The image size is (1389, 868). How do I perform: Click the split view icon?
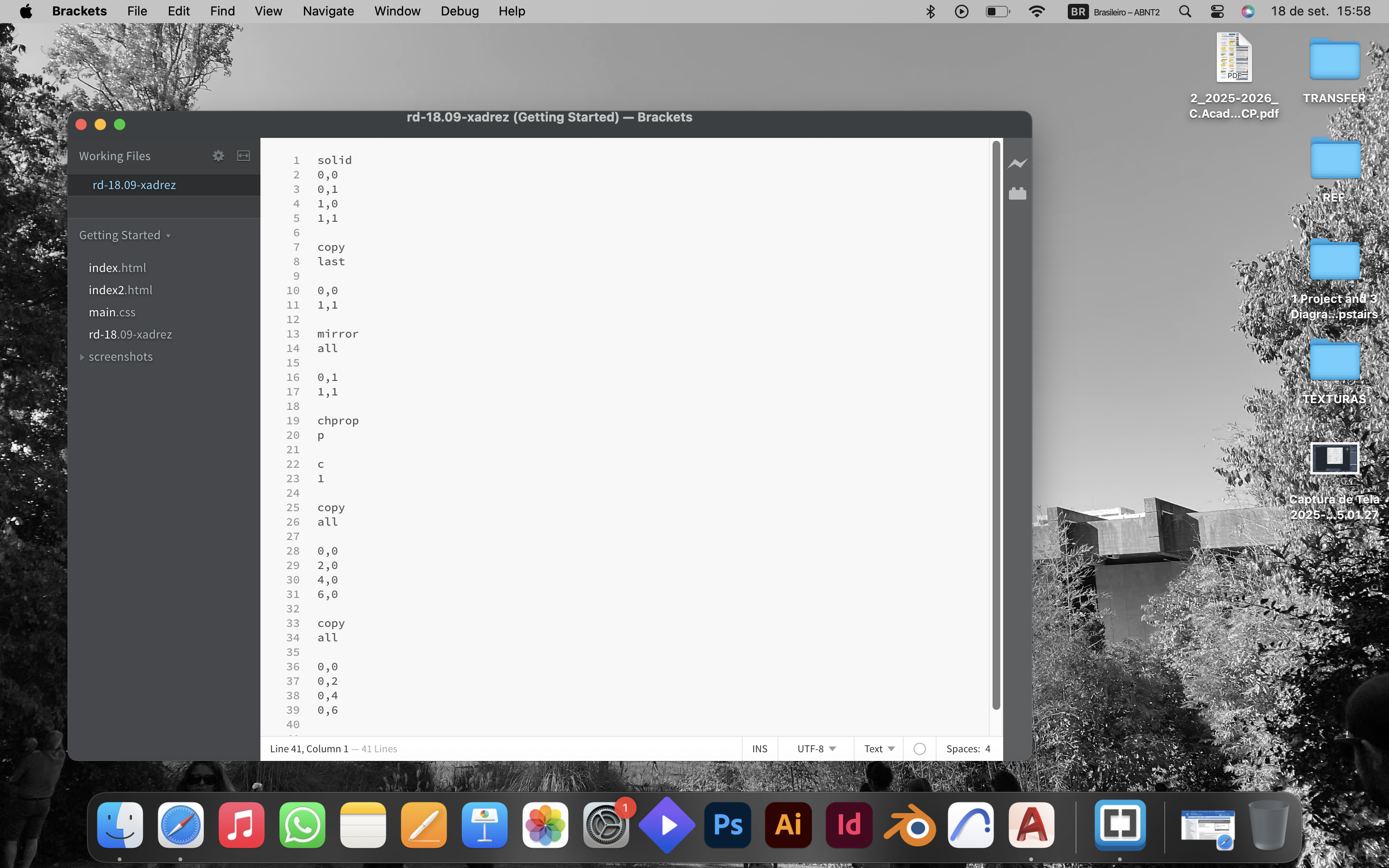point(244,156)
